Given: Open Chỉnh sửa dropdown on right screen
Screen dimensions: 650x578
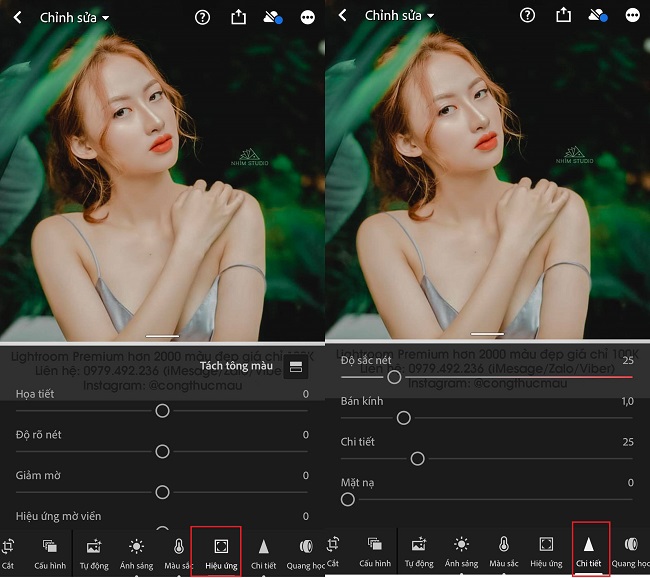Looking at the screenshot, I should click(400, 15).
